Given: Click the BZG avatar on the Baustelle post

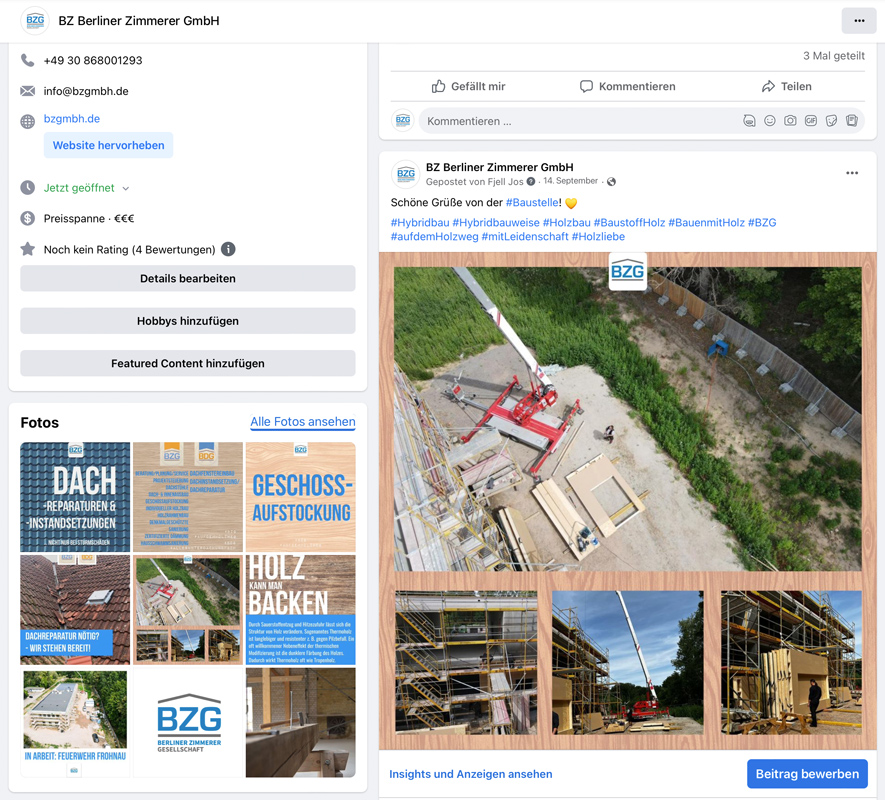Looking at the screenshot, I should click(x=406, y=174).
